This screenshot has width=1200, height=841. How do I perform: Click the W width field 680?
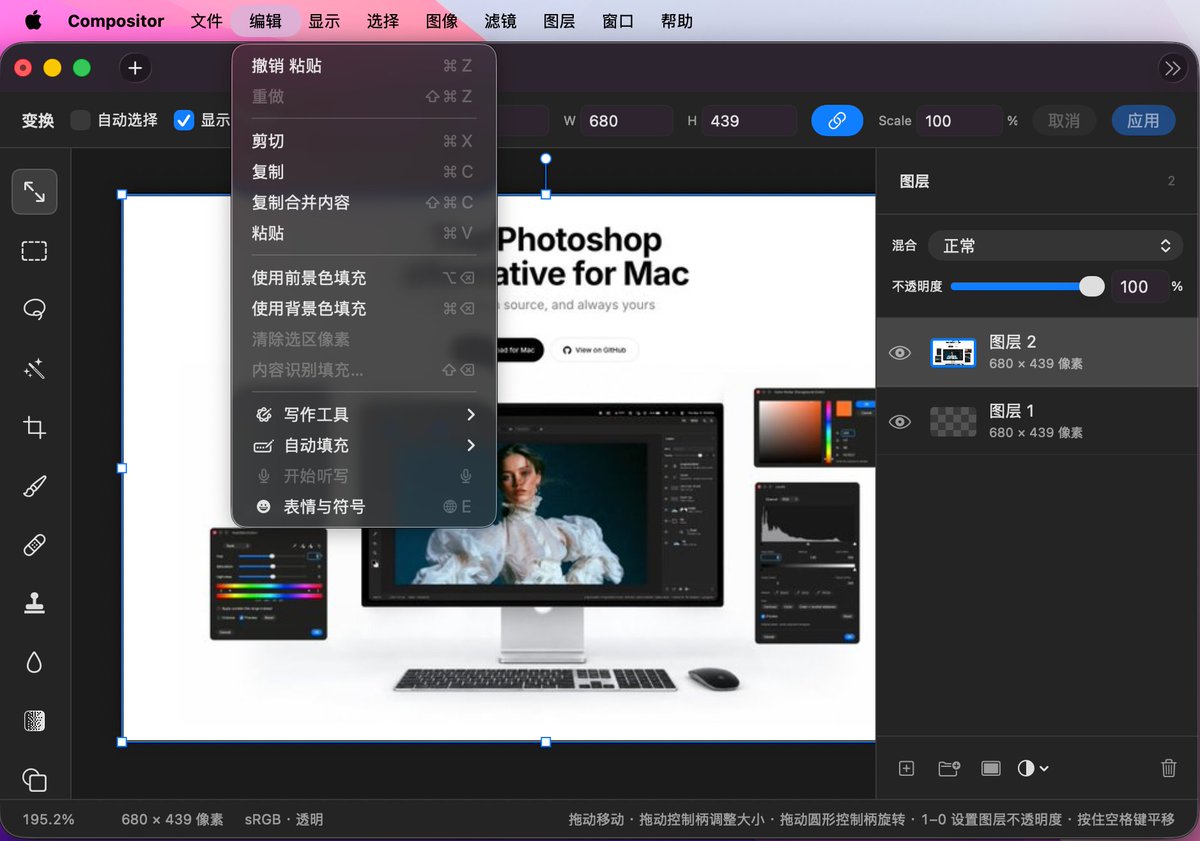(627, 120)
